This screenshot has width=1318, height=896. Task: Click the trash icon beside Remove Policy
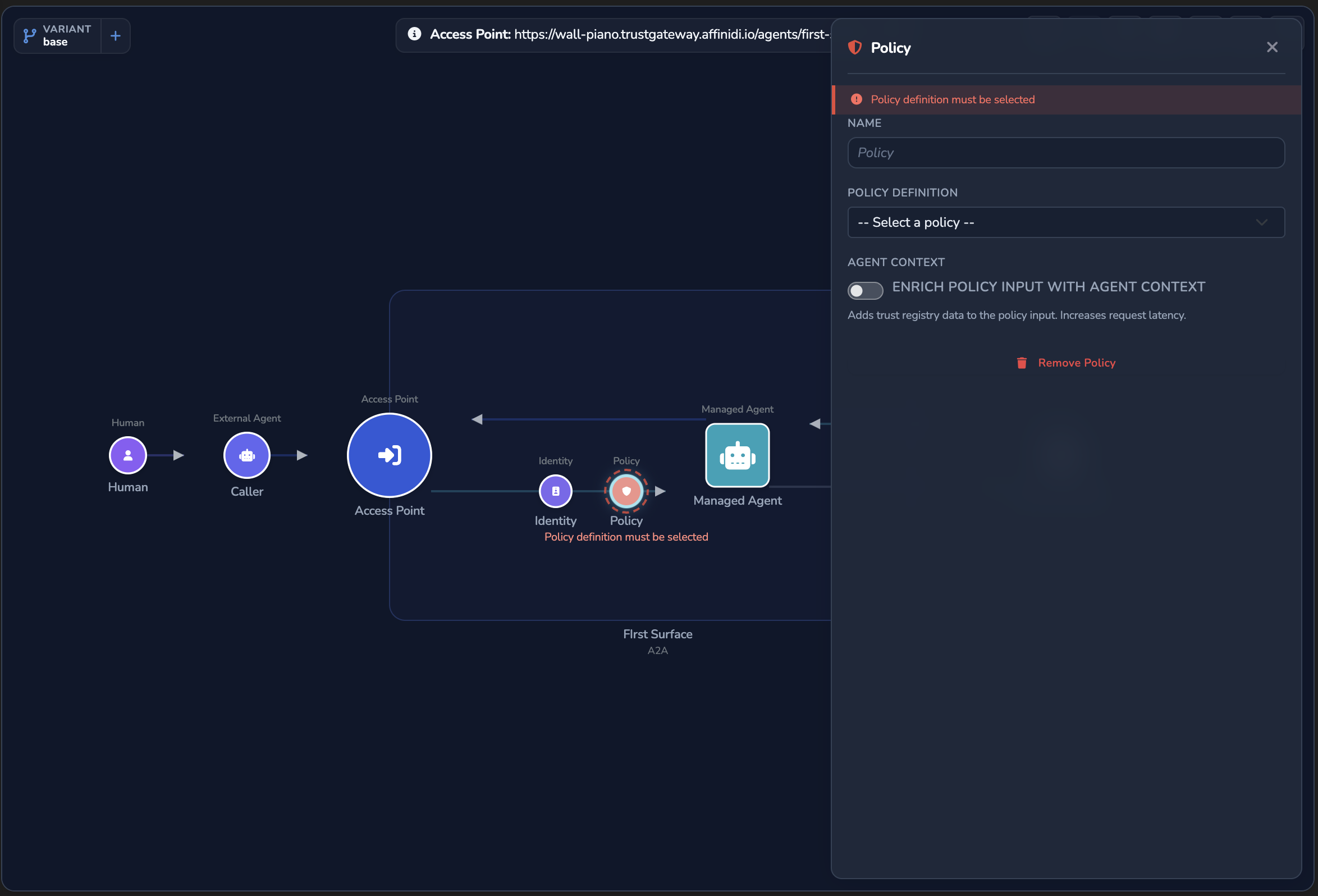[x=1022, y=363]
